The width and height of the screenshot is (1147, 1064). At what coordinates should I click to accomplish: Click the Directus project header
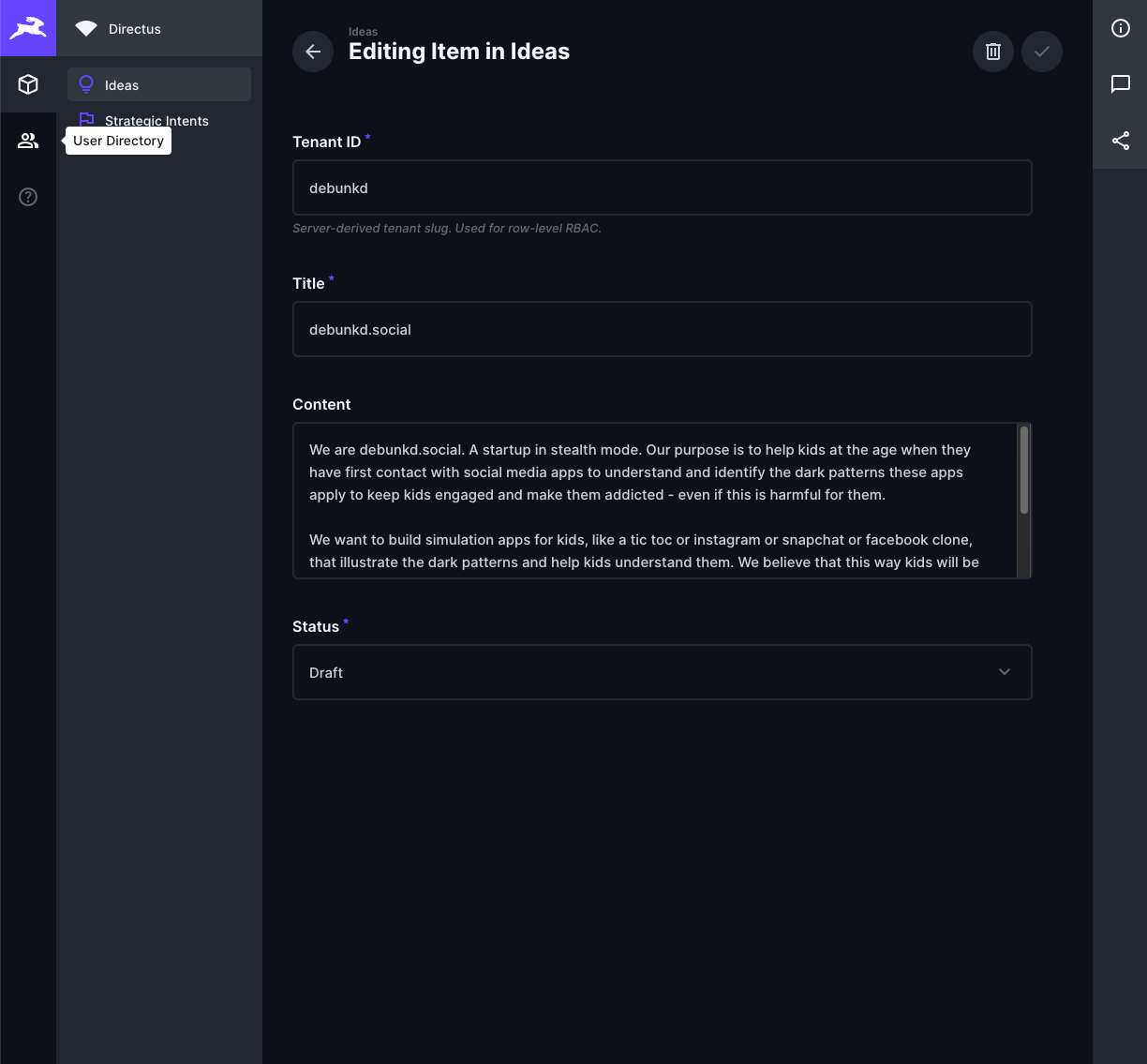click(159, 28)
